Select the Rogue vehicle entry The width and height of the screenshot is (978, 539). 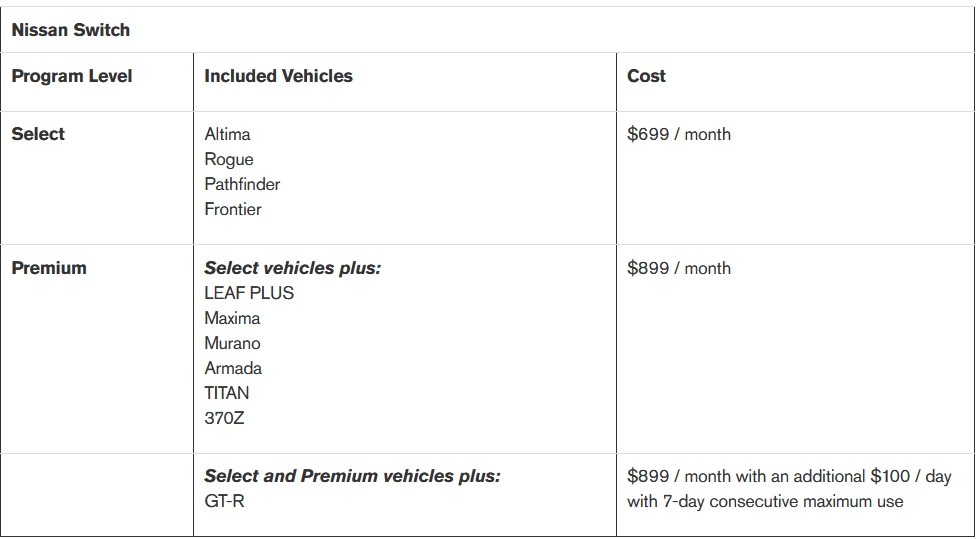(x=229, y=159)
